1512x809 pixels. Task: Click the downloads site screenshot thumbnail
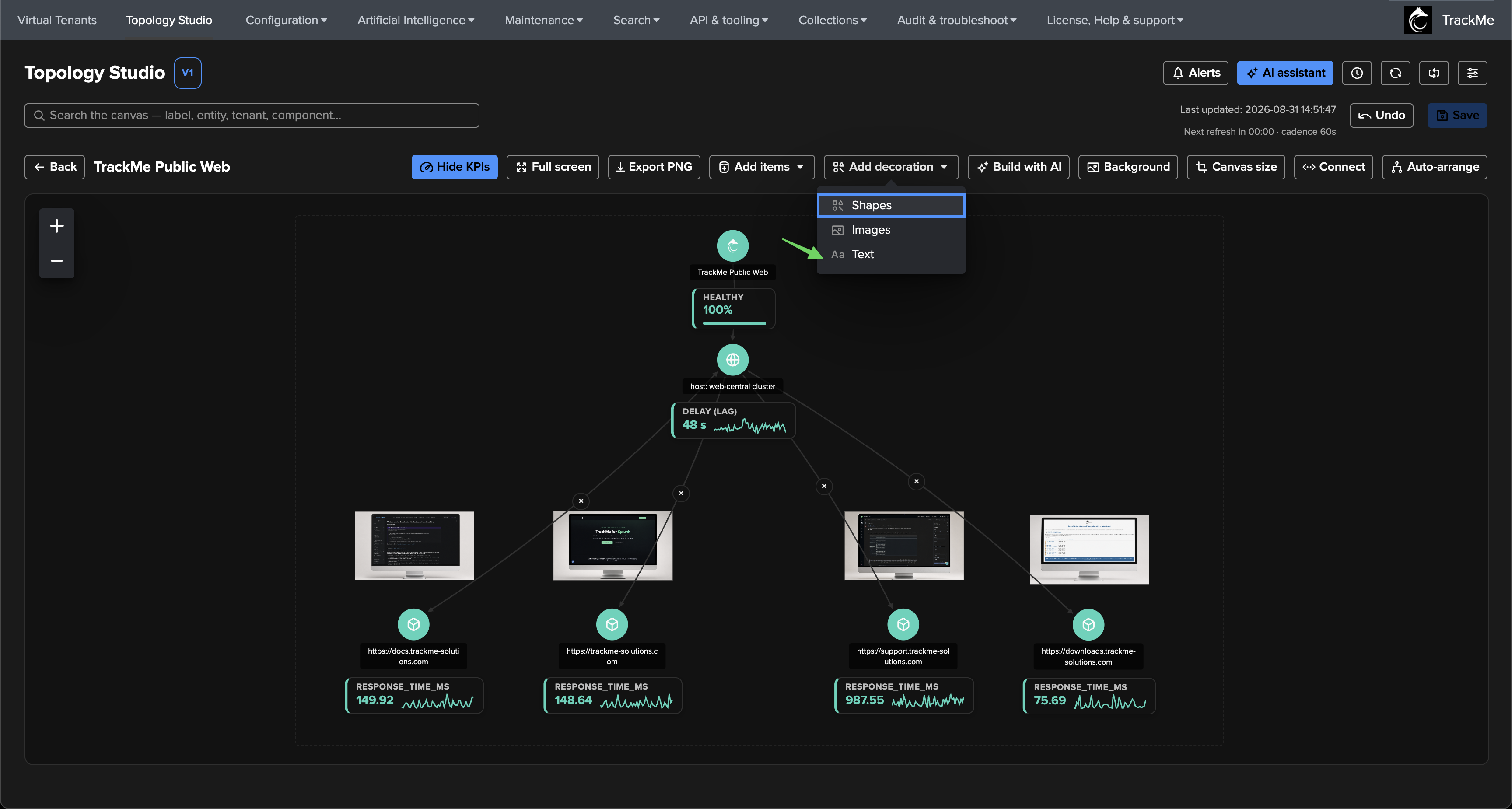(1089, 550)
